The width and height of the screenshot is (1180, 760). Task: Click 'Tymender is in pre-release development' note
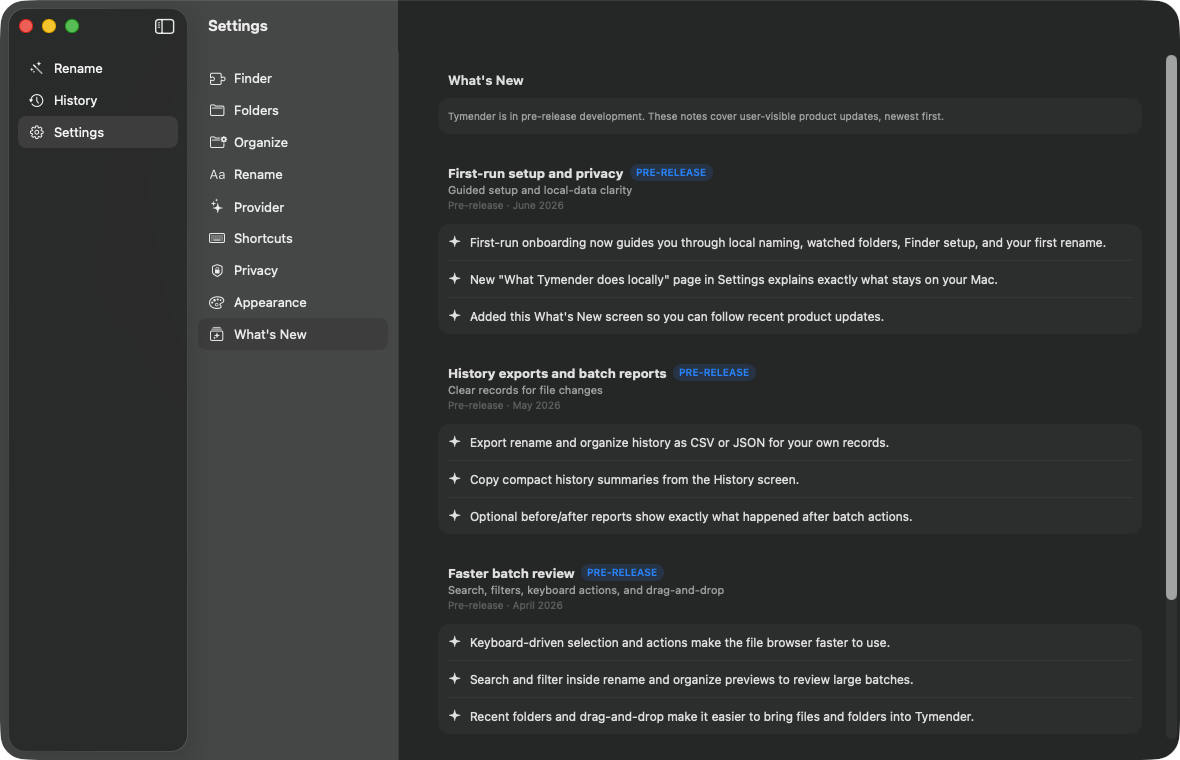tap(695, 117)
